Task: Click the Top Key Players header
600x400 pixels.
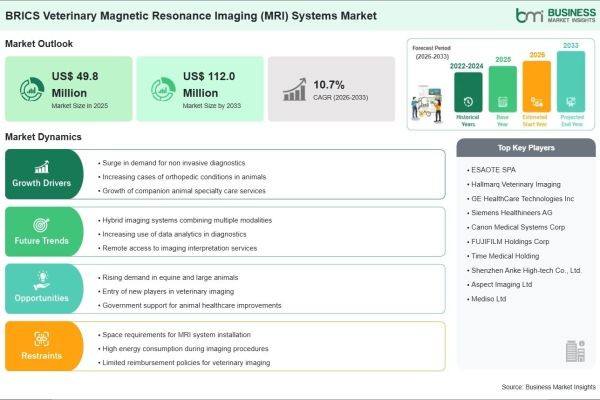Action: click(x=526, y=148)
